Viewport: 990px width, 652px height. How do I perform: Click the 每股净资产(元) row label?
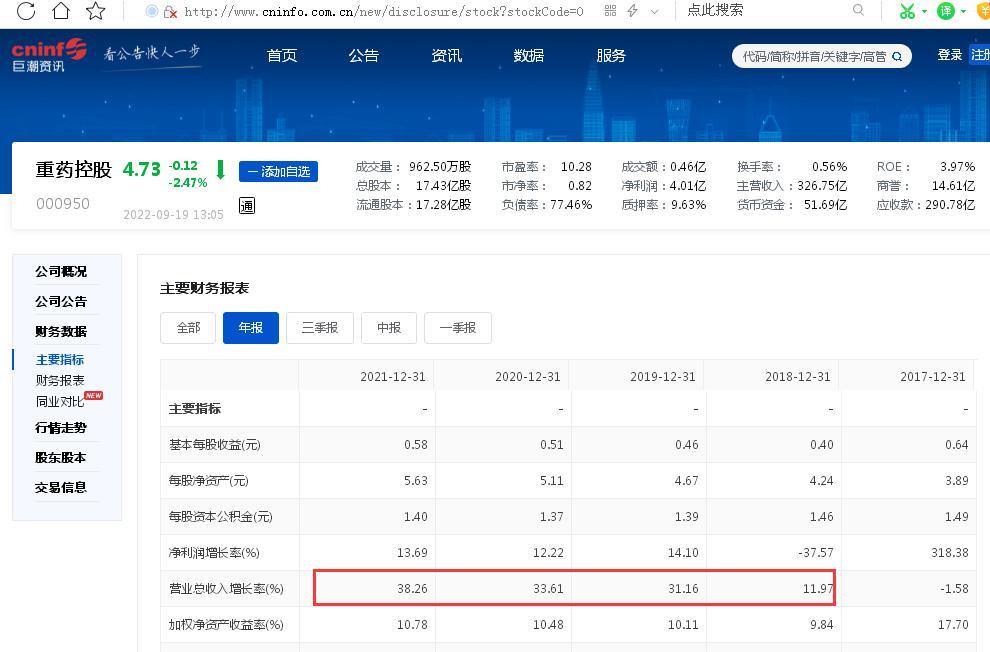[208, 481]
